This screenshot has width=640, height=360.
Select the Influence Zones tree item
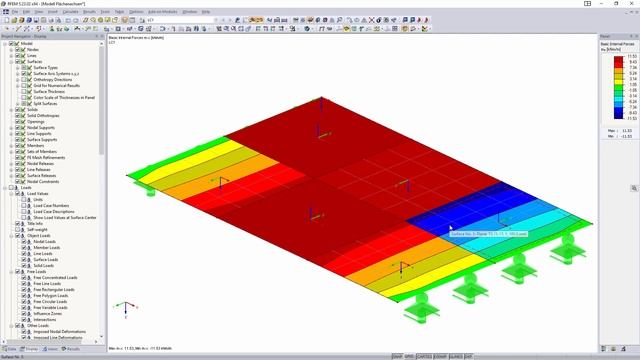coord(47,313)
